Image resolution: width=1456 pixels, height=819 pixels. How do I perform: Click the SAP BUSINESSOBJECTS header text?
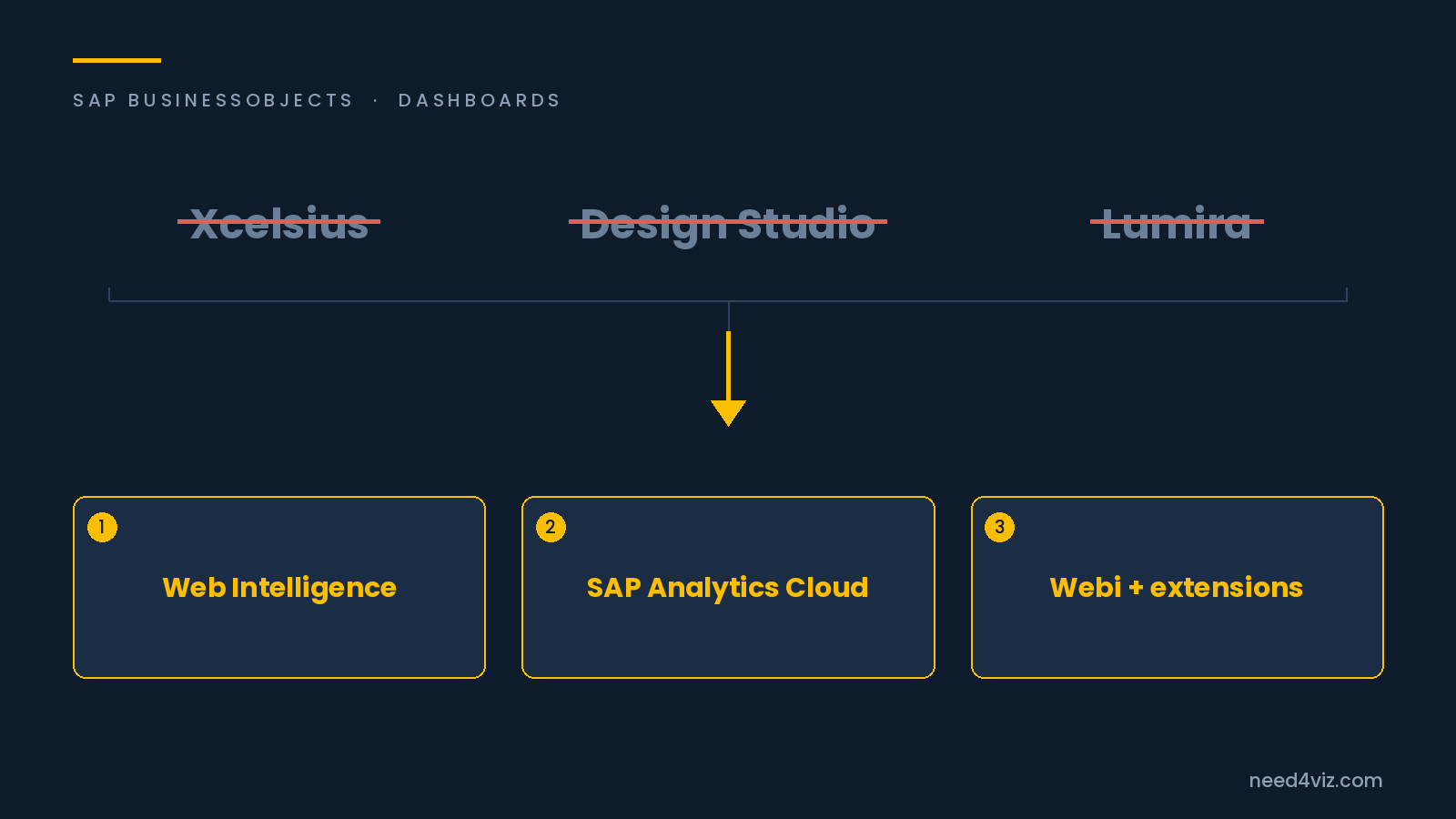tap(213, 100)
